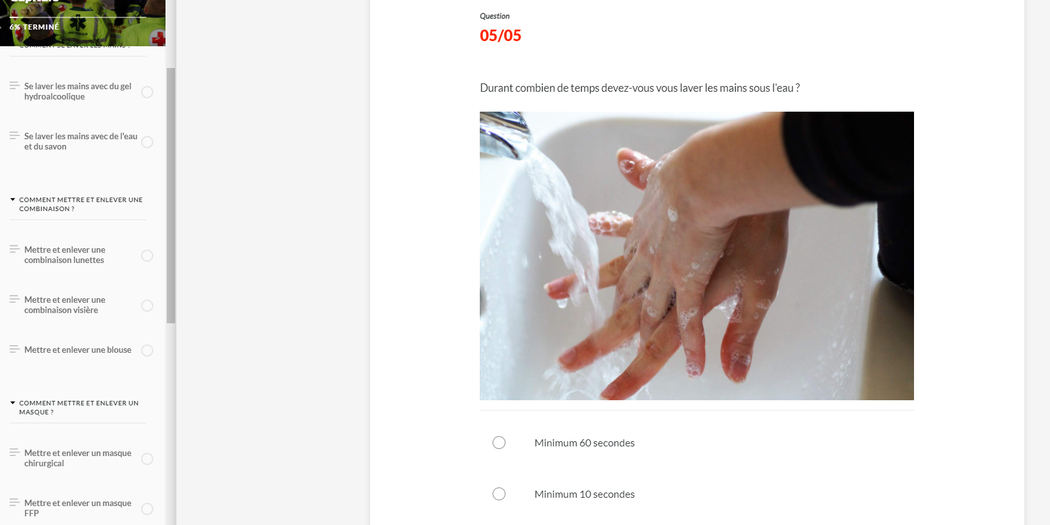Click lesson icon beside masque chirurgical item
This screenshot has height=525, width=1050.
(14, 453)
